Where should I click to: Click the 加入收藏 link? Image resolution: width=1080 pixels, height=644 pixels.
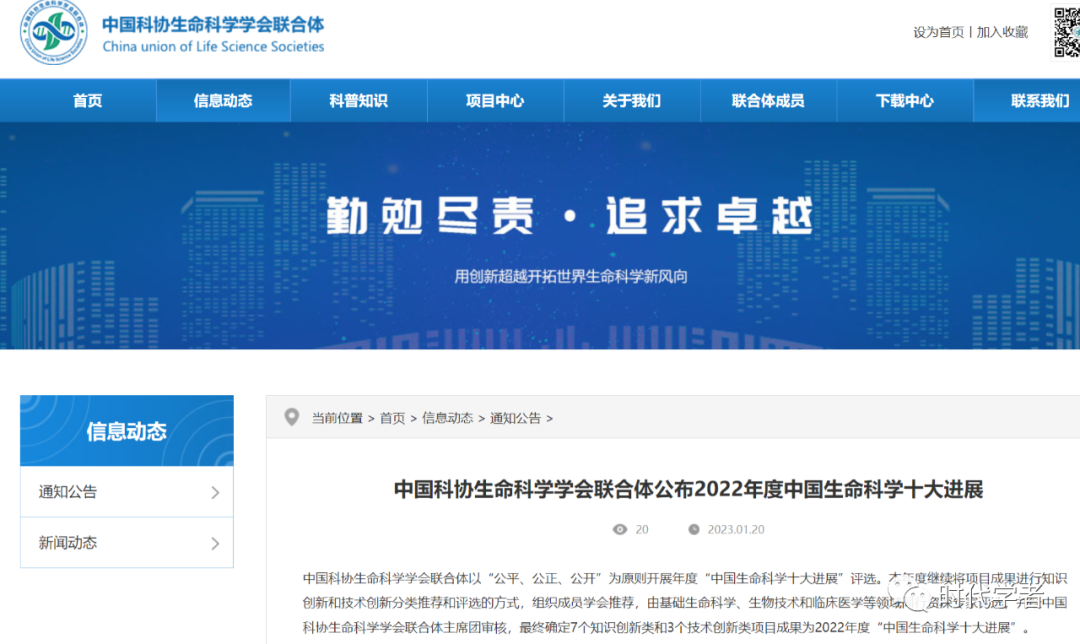coord(1001,31)
